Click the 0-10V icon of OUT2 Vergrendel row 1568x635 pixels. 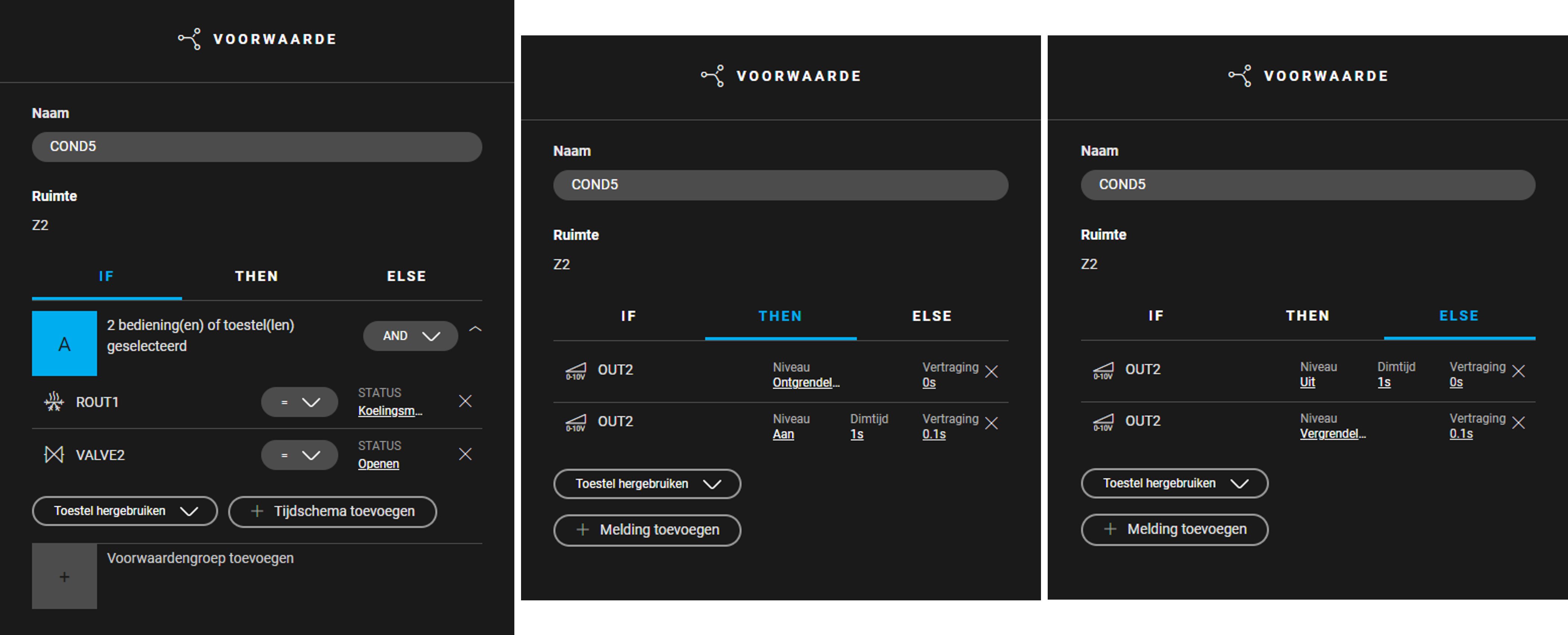click(x=1103, y=422)
